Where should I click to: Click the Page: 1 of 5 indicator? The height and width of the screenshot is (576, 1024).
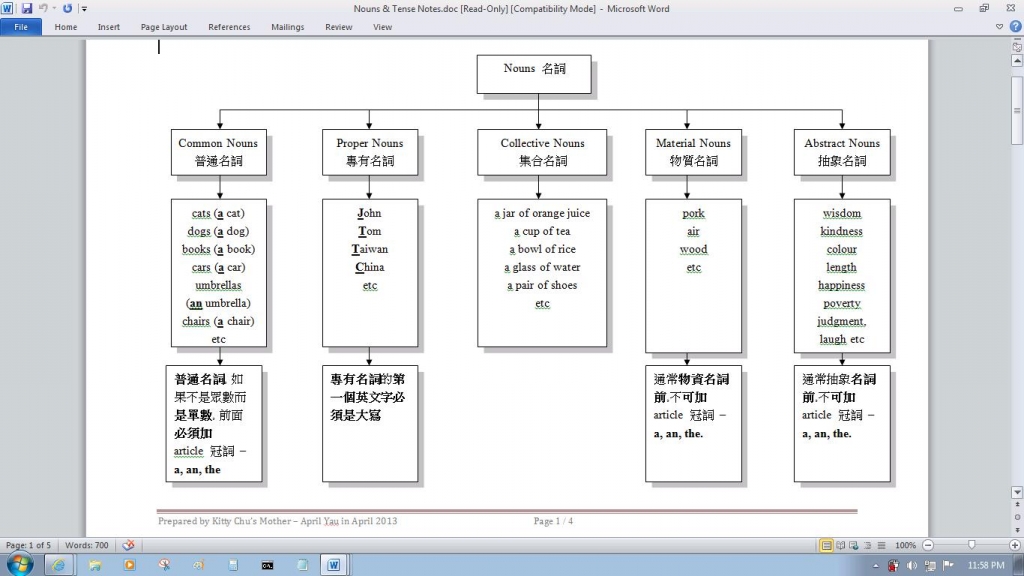(x=30, y=545)
